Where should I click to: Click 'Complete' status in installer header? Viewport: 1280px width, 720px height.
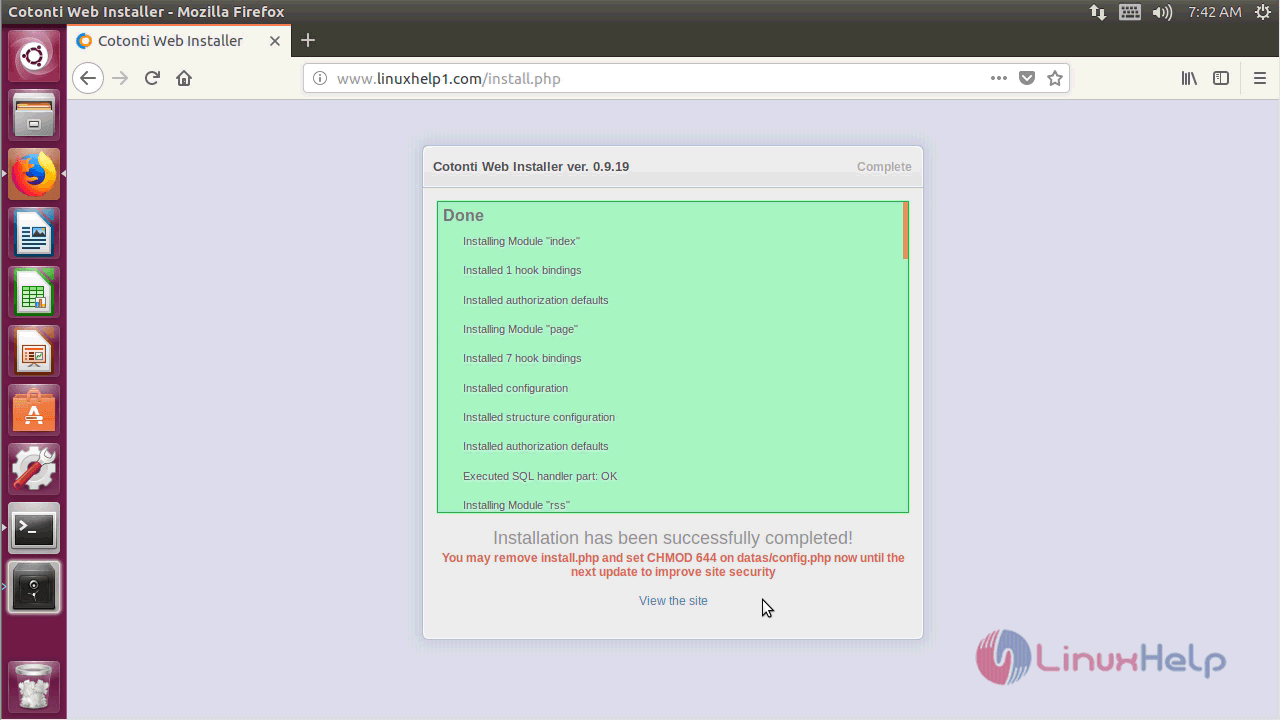coord(884,167)
